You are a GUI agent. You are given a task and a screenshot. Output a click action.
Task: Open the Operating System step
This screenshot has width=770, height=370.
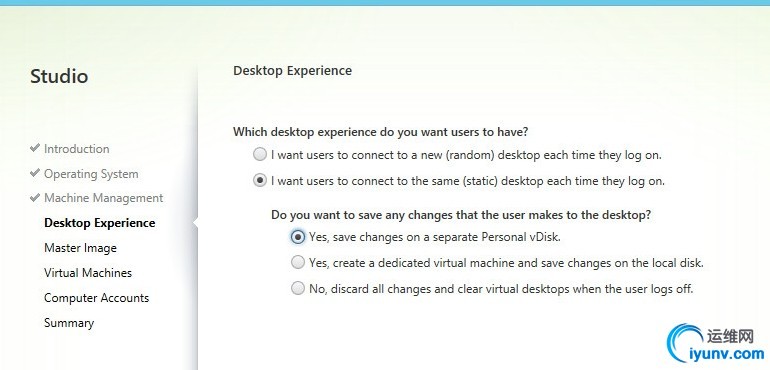coord(91,174)
